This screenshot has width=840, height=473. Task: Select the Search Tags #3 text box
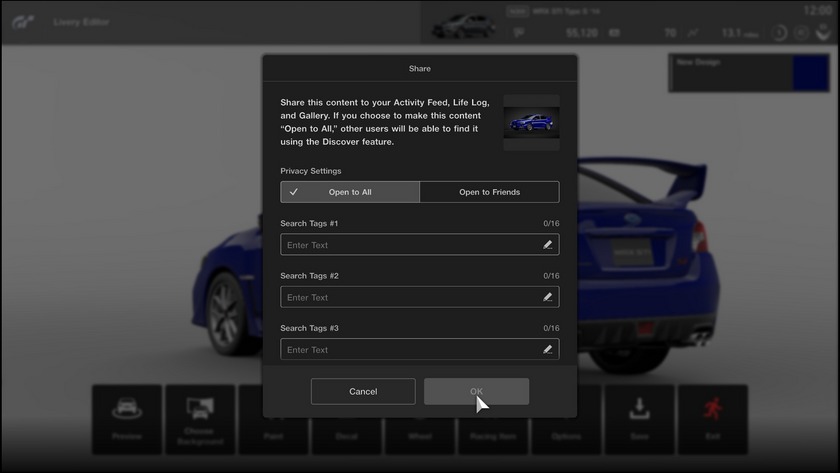tap(410, 349)
